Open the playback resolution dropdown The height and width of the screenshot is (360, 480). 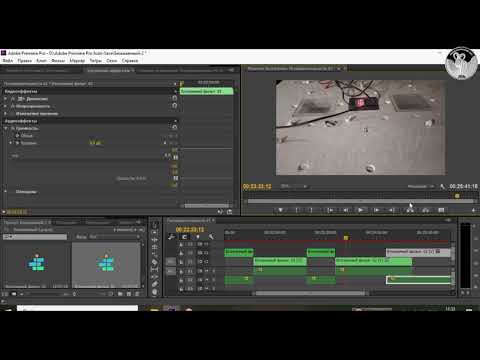(x=421, y=187)
